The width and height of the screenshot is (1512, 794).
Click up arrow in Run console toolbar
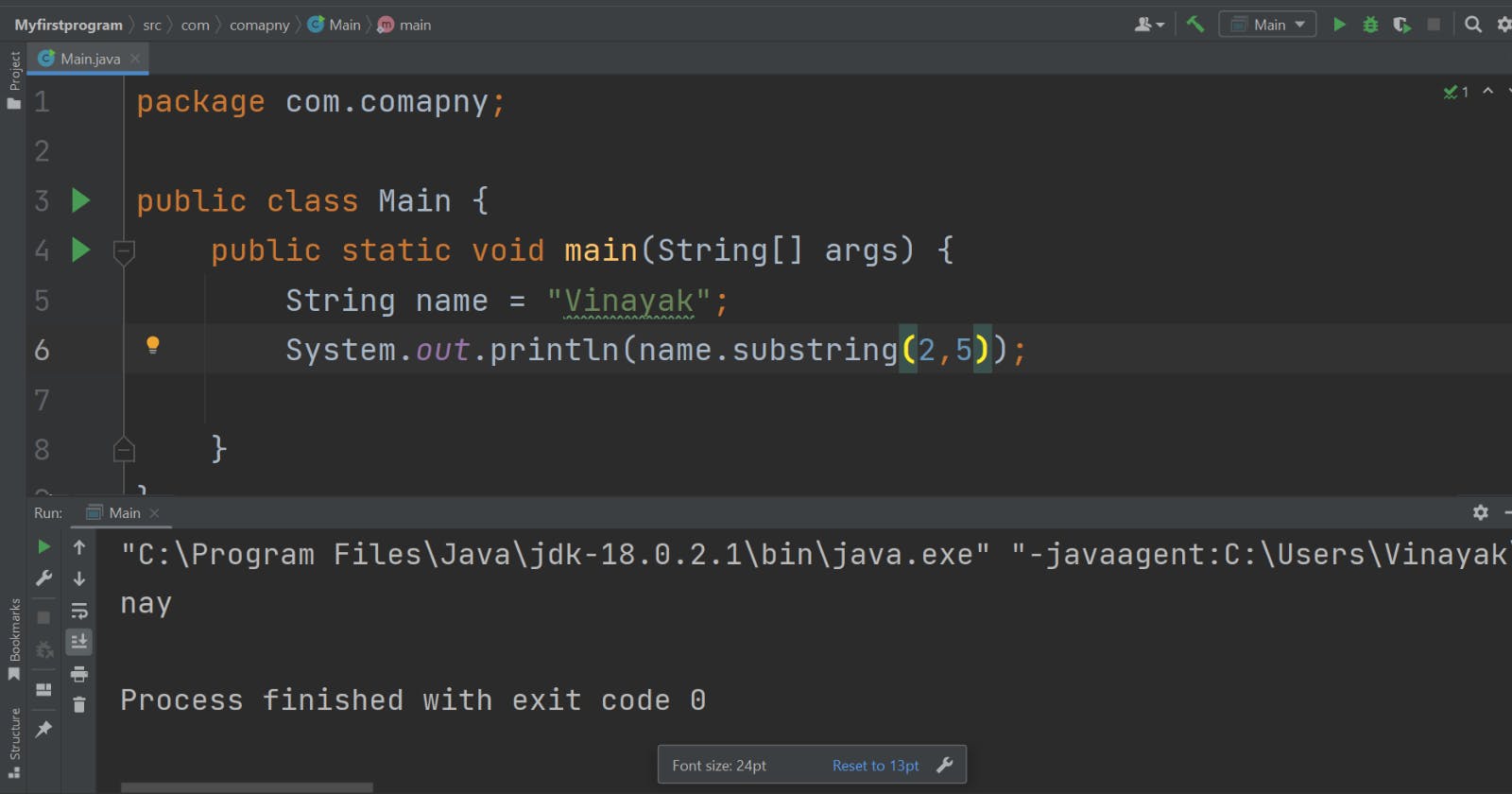79,547
